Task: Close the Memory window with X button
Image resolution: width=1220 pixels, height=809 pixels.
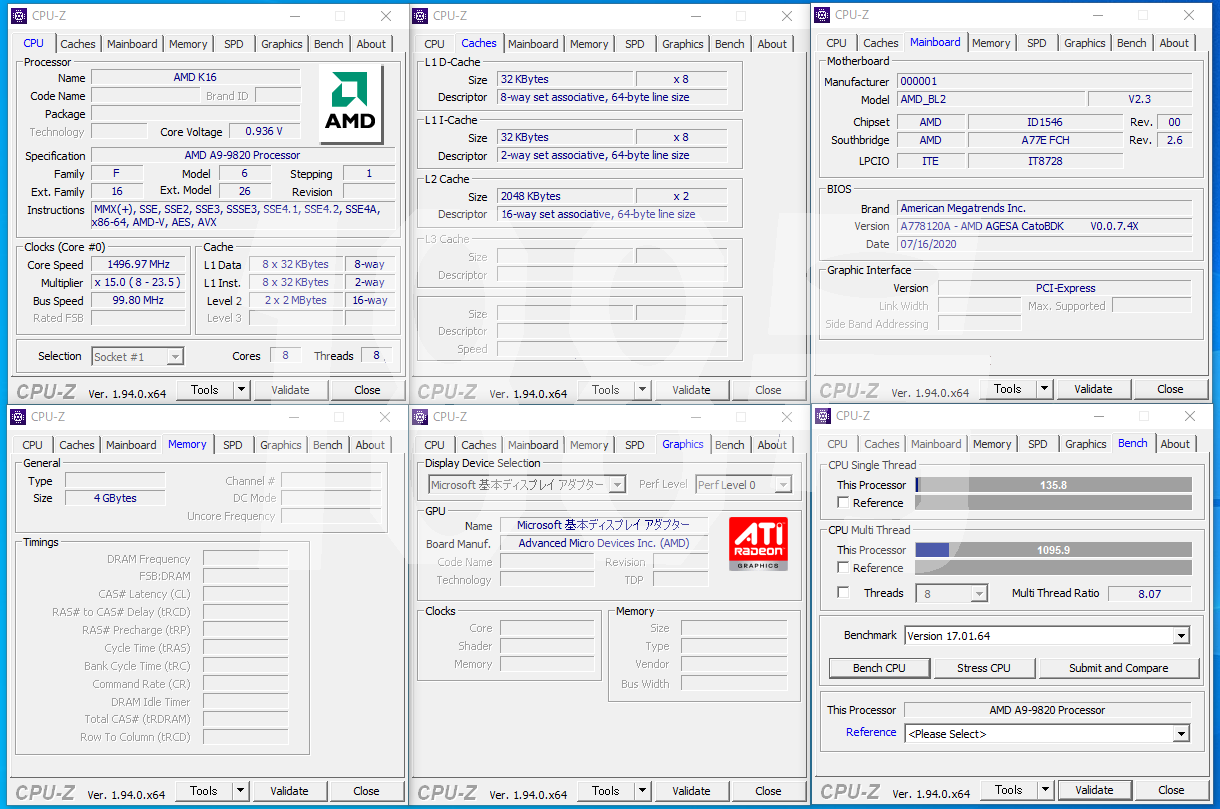Action: click(385, 417)
